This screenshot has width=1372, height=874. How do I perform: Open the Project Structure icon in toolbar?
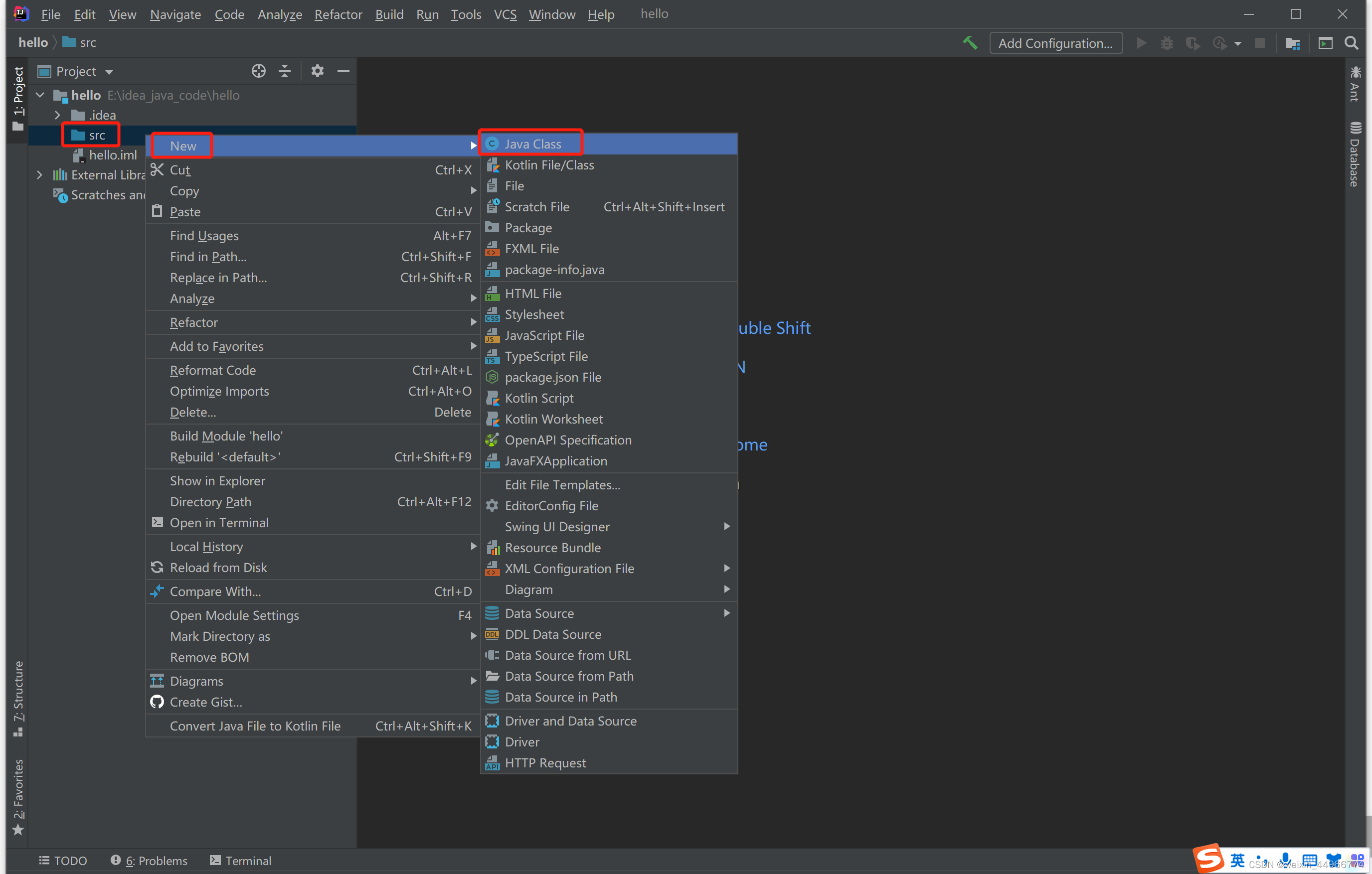(1292, 43)
